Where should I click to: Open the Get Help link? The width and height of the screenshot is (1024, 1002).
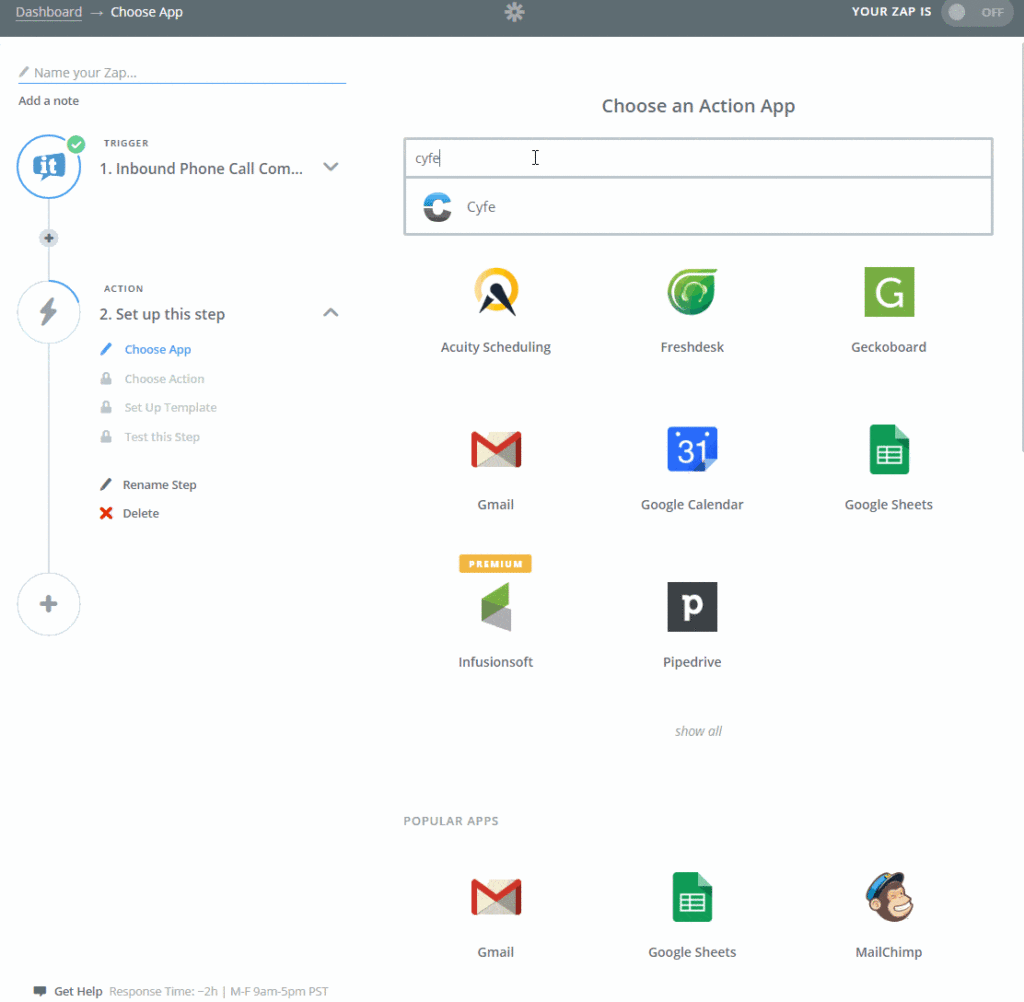pyautogui.click(x=78, y=991)
